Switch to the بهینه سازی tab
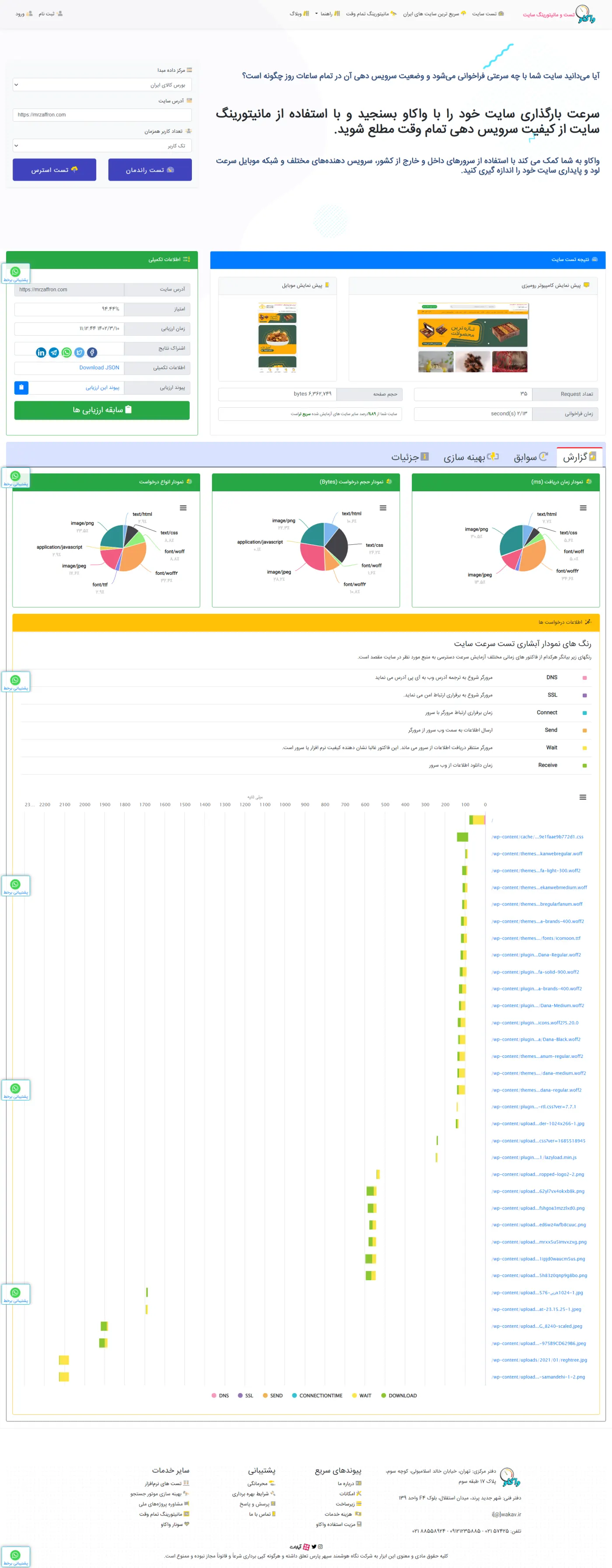Screen dimensions: 612x1568 click(x=471, y=456)
